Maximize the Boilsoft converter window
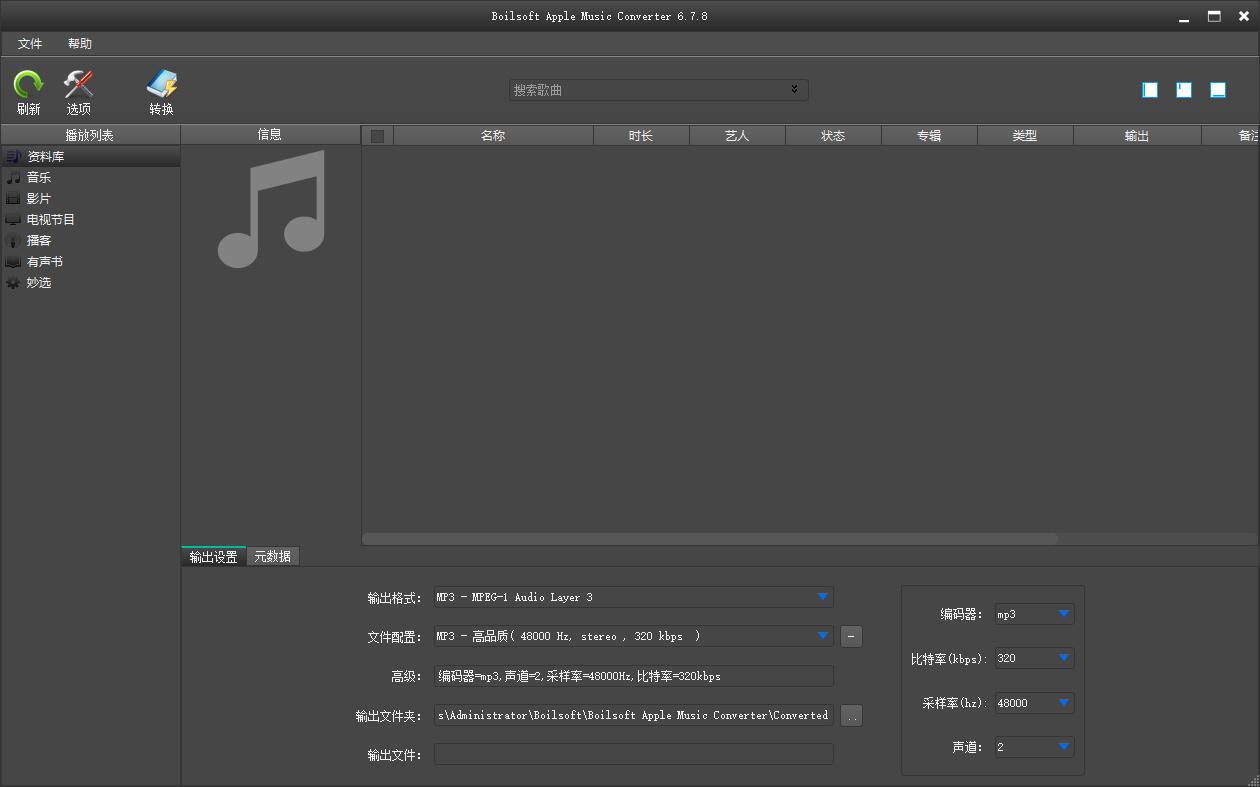This screenshot has width=1260, height=787. (1214, 16)
